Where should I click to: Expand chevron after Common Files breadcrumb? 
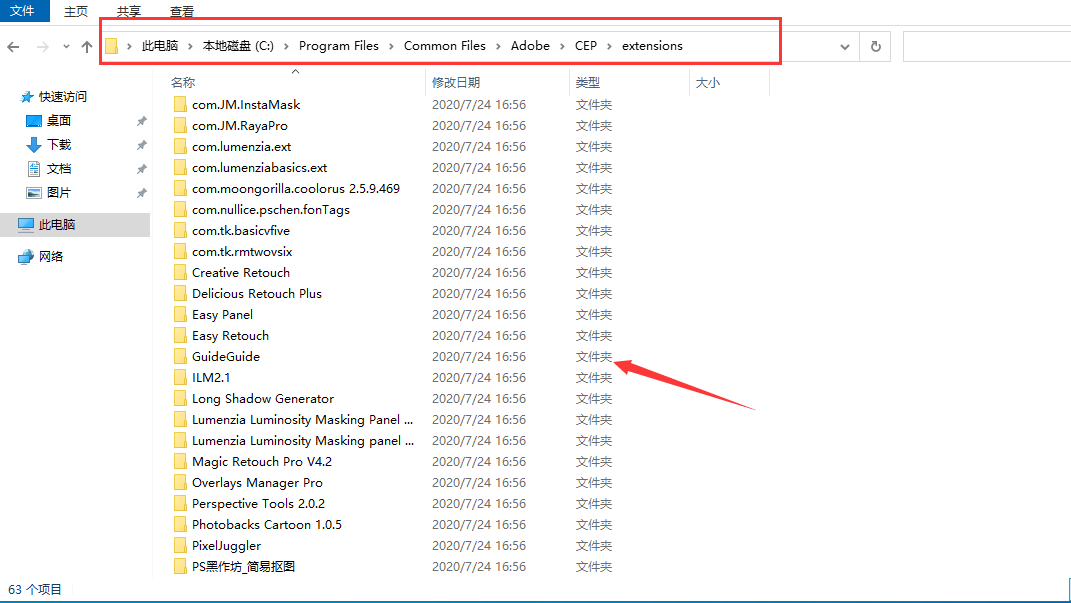tap(498, 46)
